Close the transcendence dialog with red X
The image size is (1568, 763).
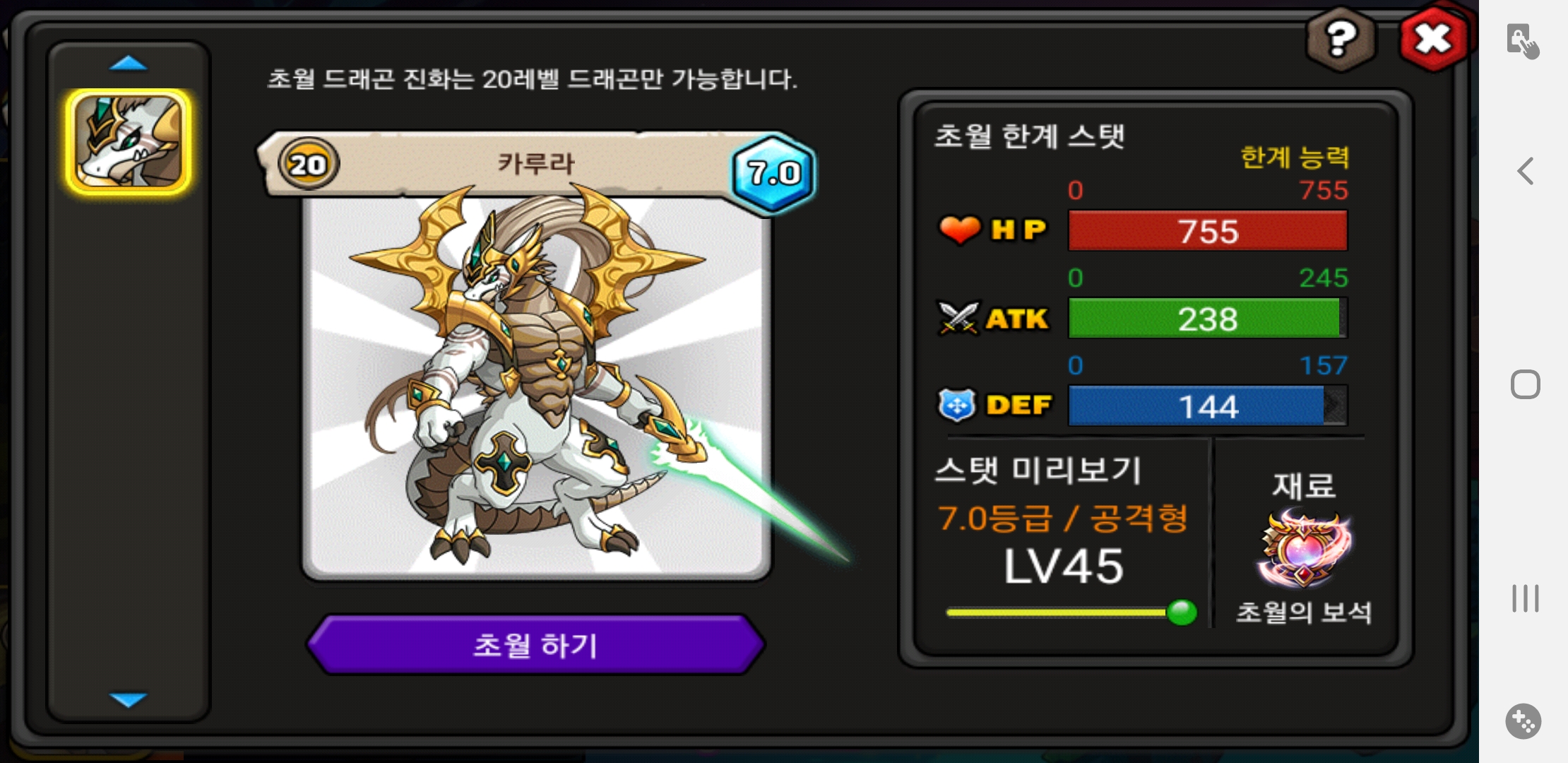coord(1434,39)
